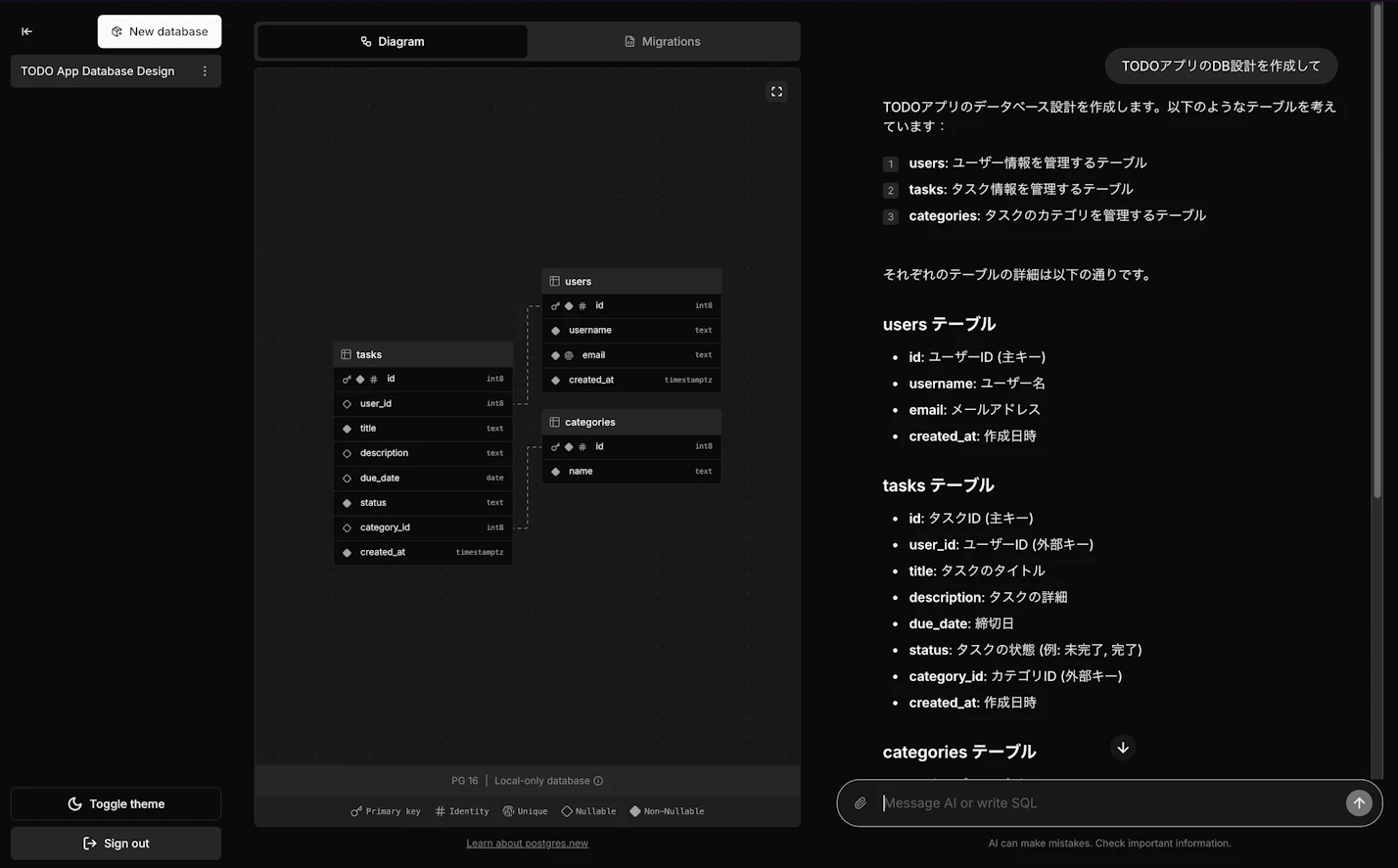Click the Primary key legend icon
Viewport: 1398px width, 868px height.
click(355, 810)
